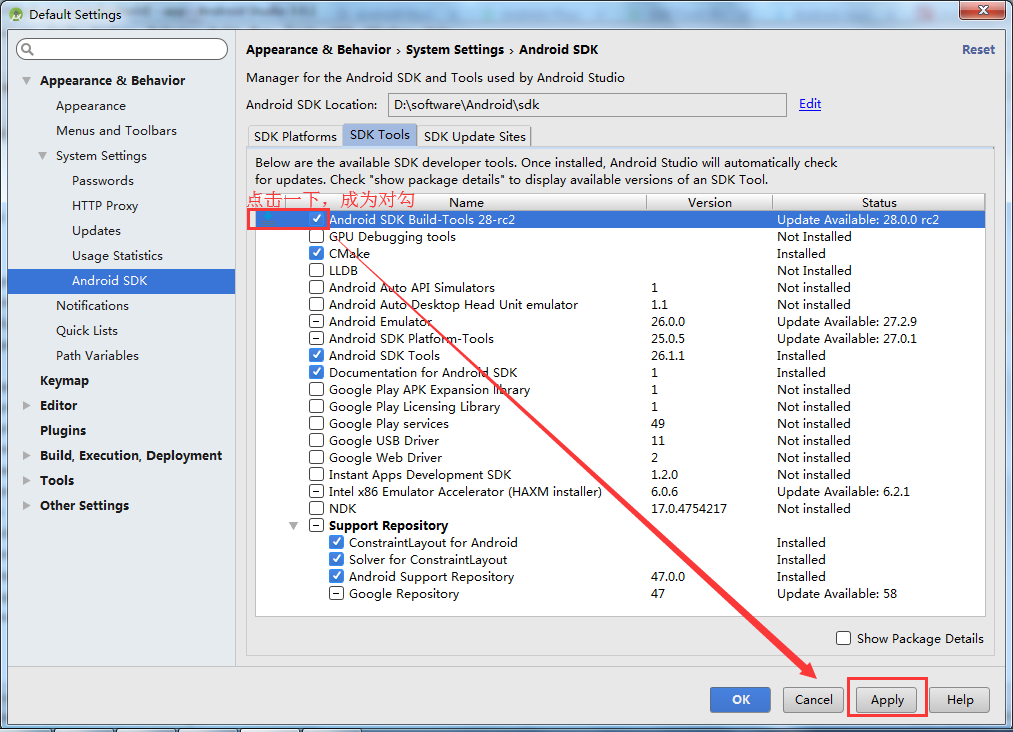Focus the settings search field
Screen dimensions: 1013x732
[122, 49]
